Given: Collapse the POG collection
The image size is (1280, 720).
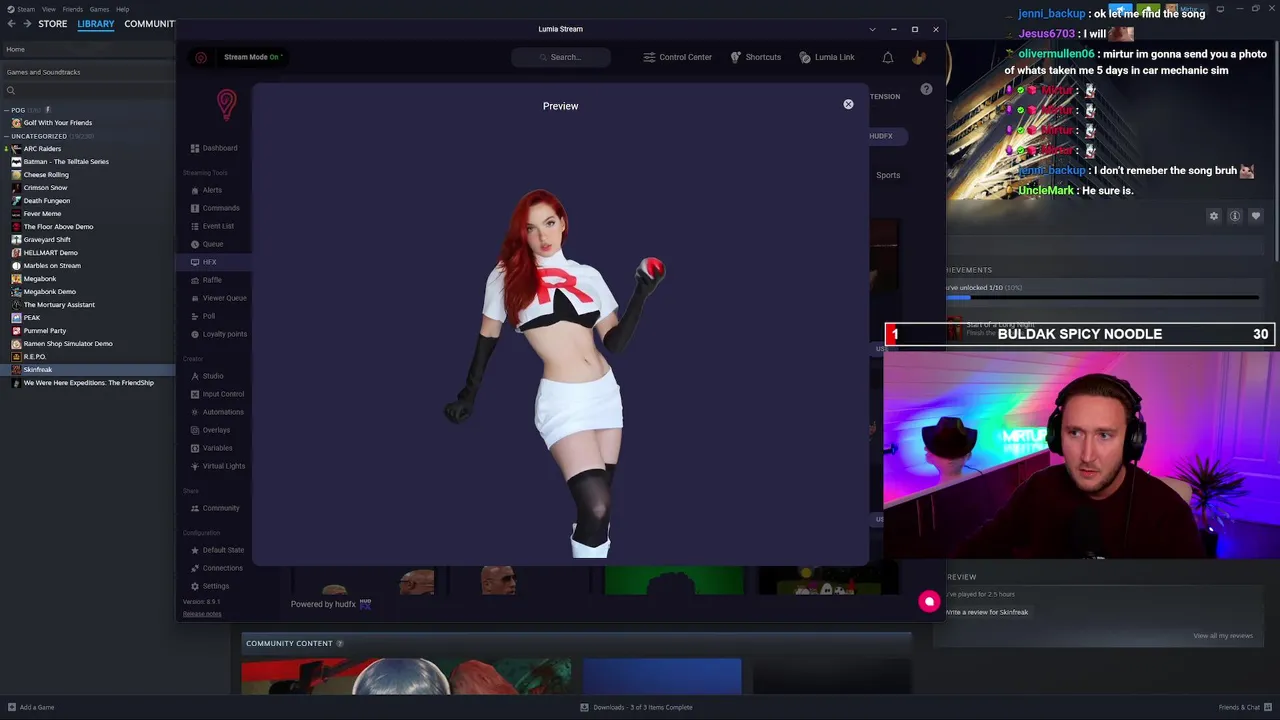Looking at the screenshot, I should [x=7, y=110].
